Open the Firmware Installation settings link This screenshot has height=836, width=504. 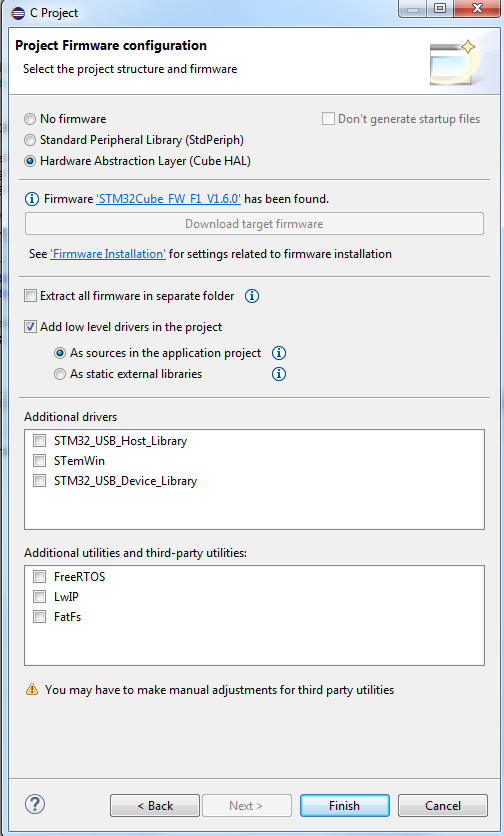pyautogui.click(x=108, y=254)
